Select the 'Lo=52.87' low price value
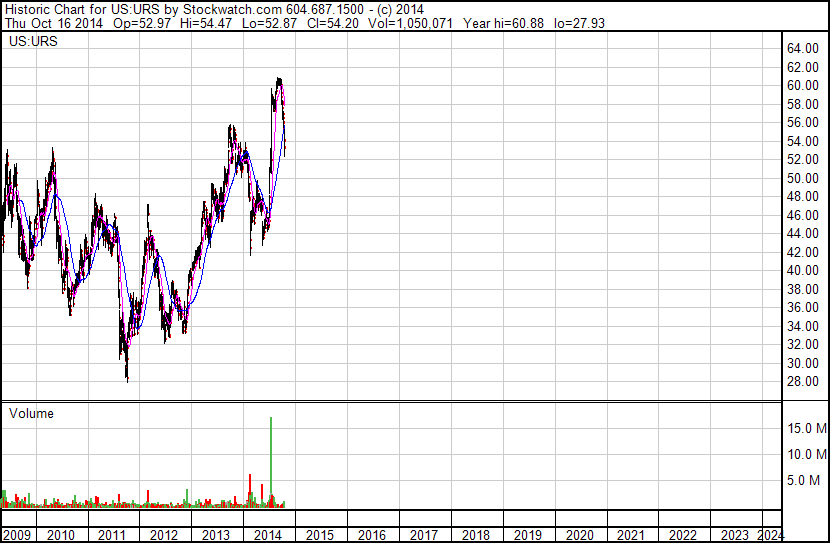This screenshot has width=830, height=543. [x=269, y=23]
